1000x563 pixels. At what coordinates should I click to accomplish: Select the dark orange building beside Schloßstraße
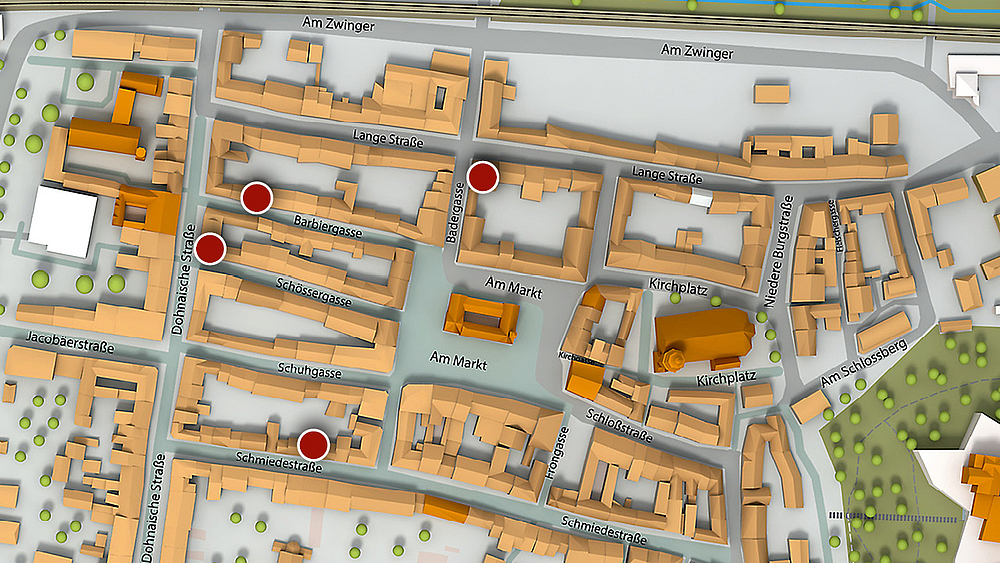pos(583,379)
